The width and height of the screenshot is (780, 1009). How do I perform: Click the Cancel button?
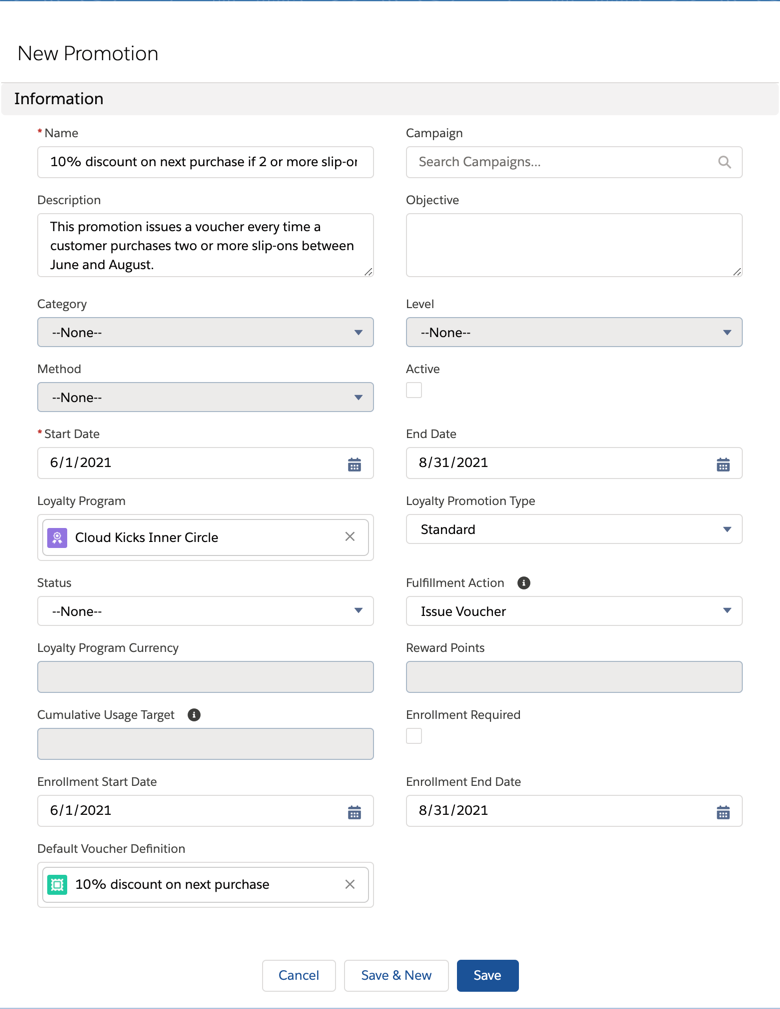tap(298, 975)
